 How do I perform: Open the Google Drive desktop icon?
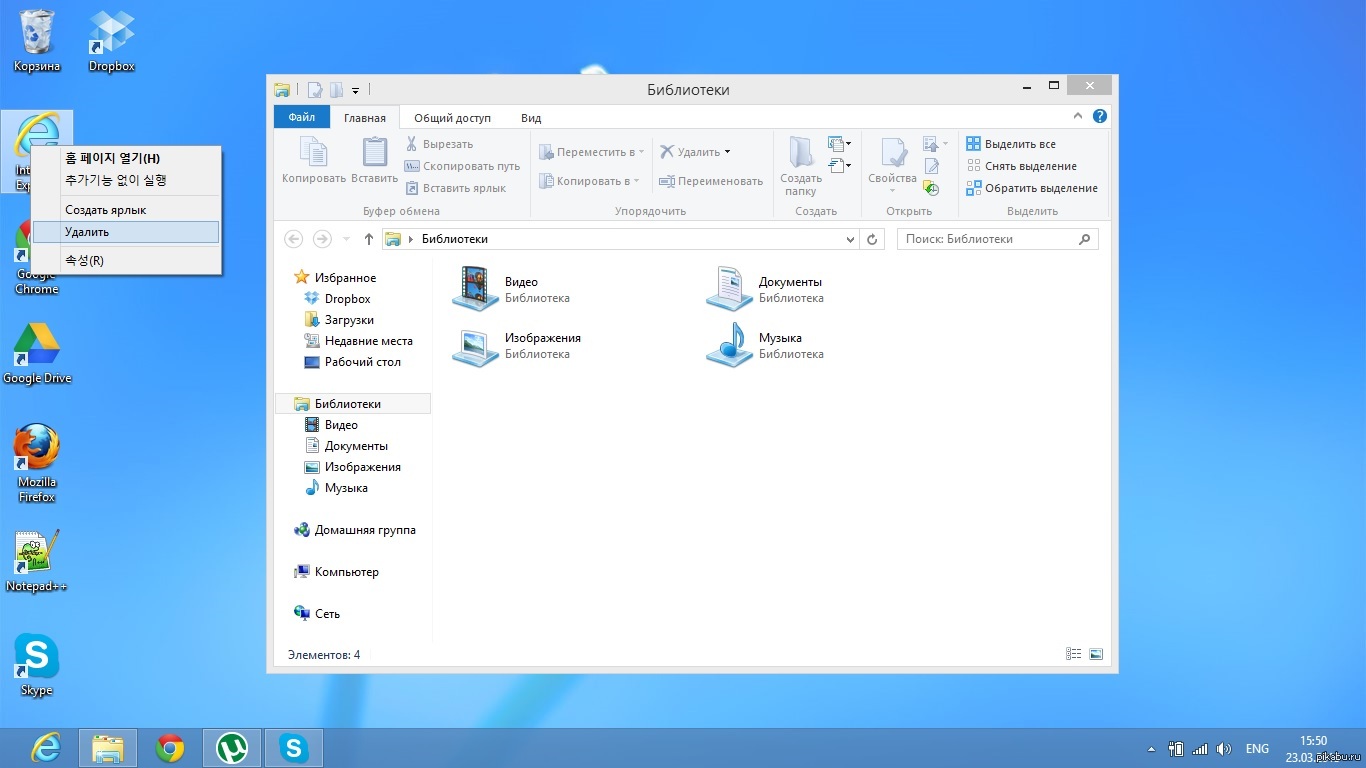click(x=36, y=346)
